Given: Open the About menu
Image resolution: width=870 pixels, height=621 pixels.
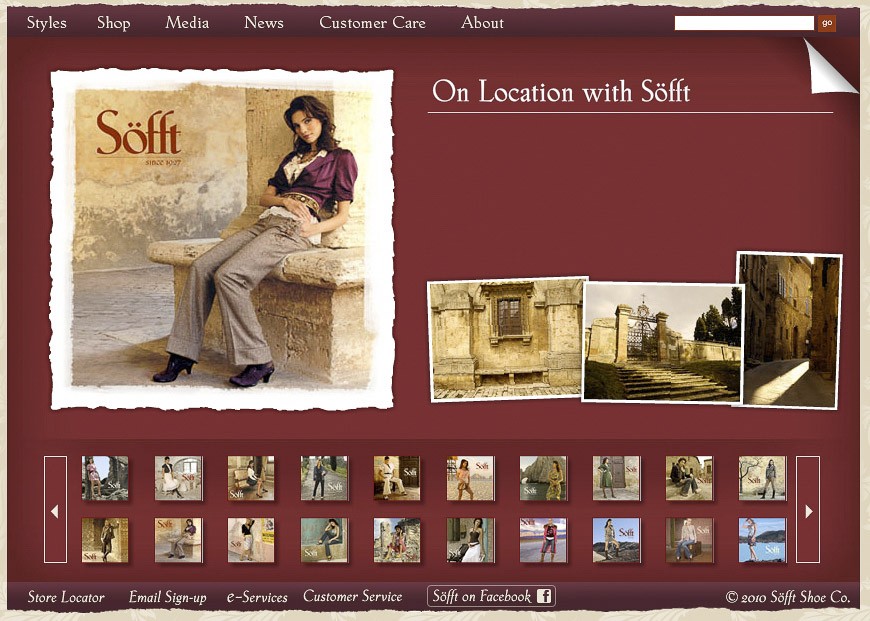Looking at the screenshot, I should (x=482, y=23).
